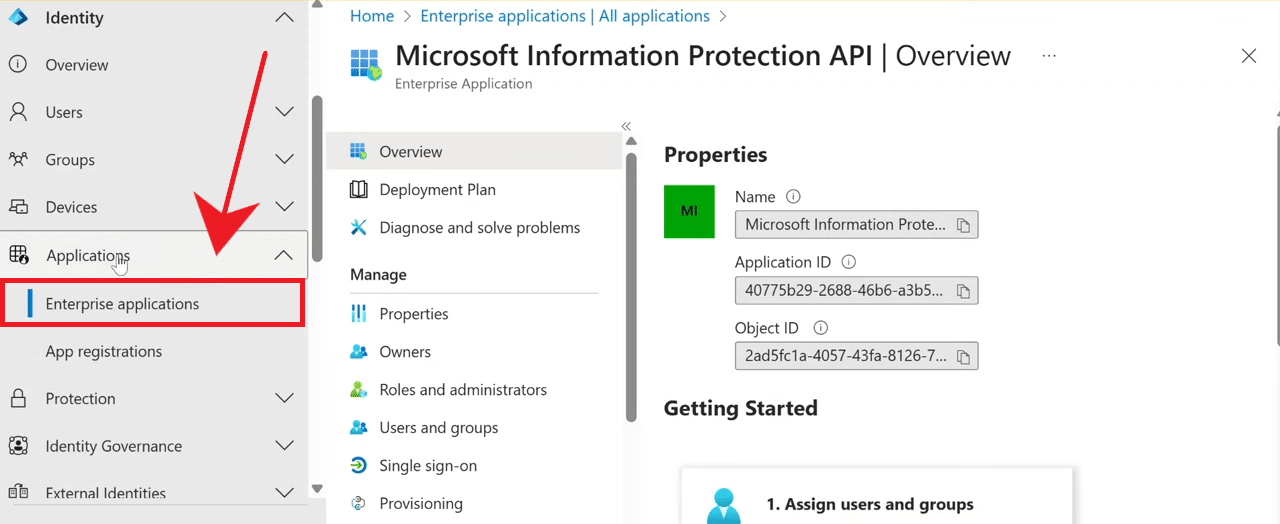
Task: Open Enterprise applications breadcrumb link
Action: 564,16
